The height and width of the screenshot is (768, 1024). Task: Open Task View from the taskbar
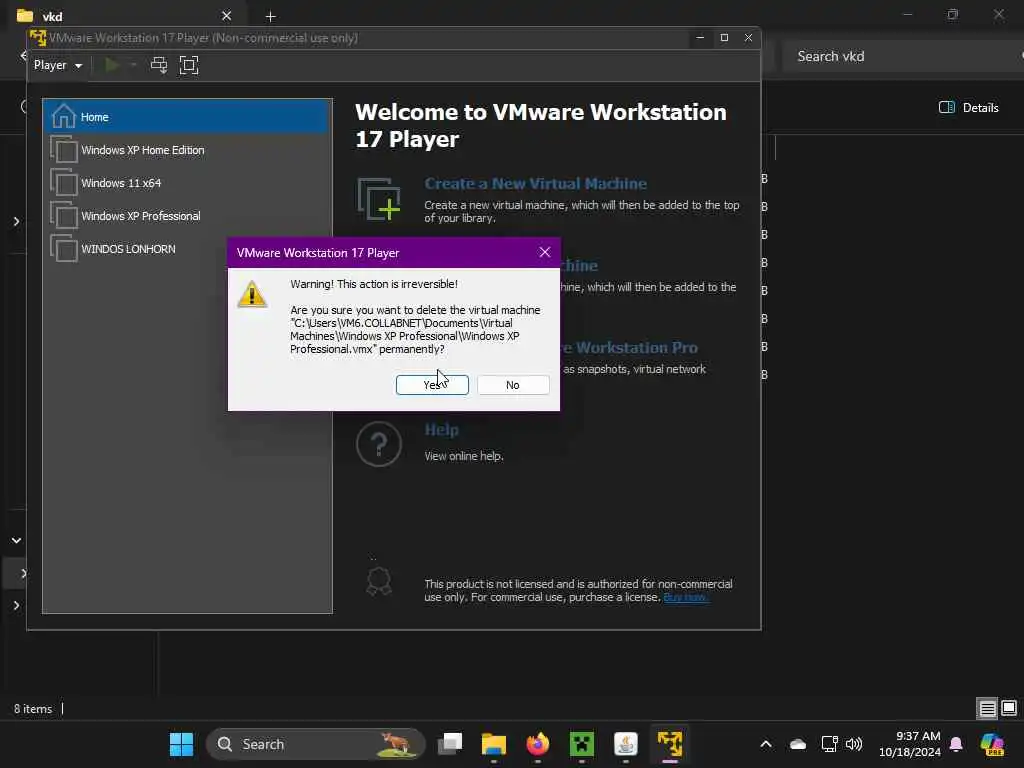tap(450, 744)
